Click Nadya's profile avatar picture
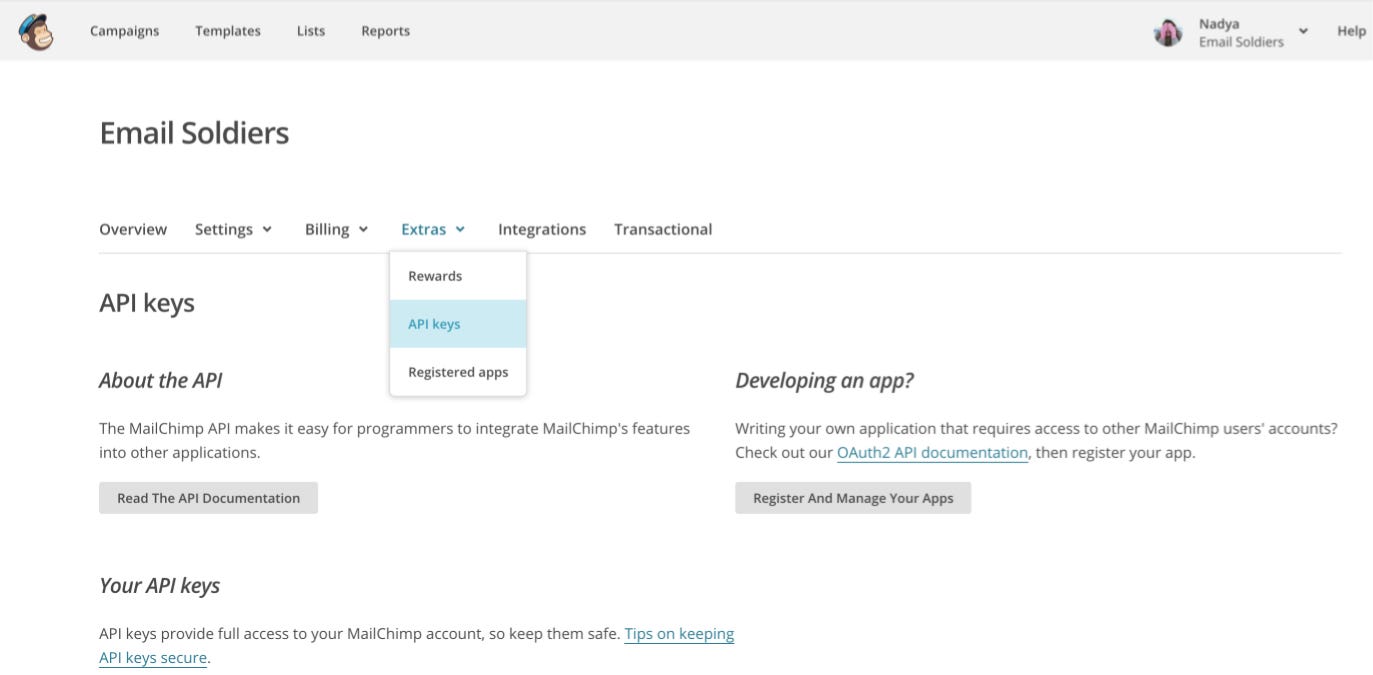Viewport: 1373px width, 675px height. point(1168,33)
